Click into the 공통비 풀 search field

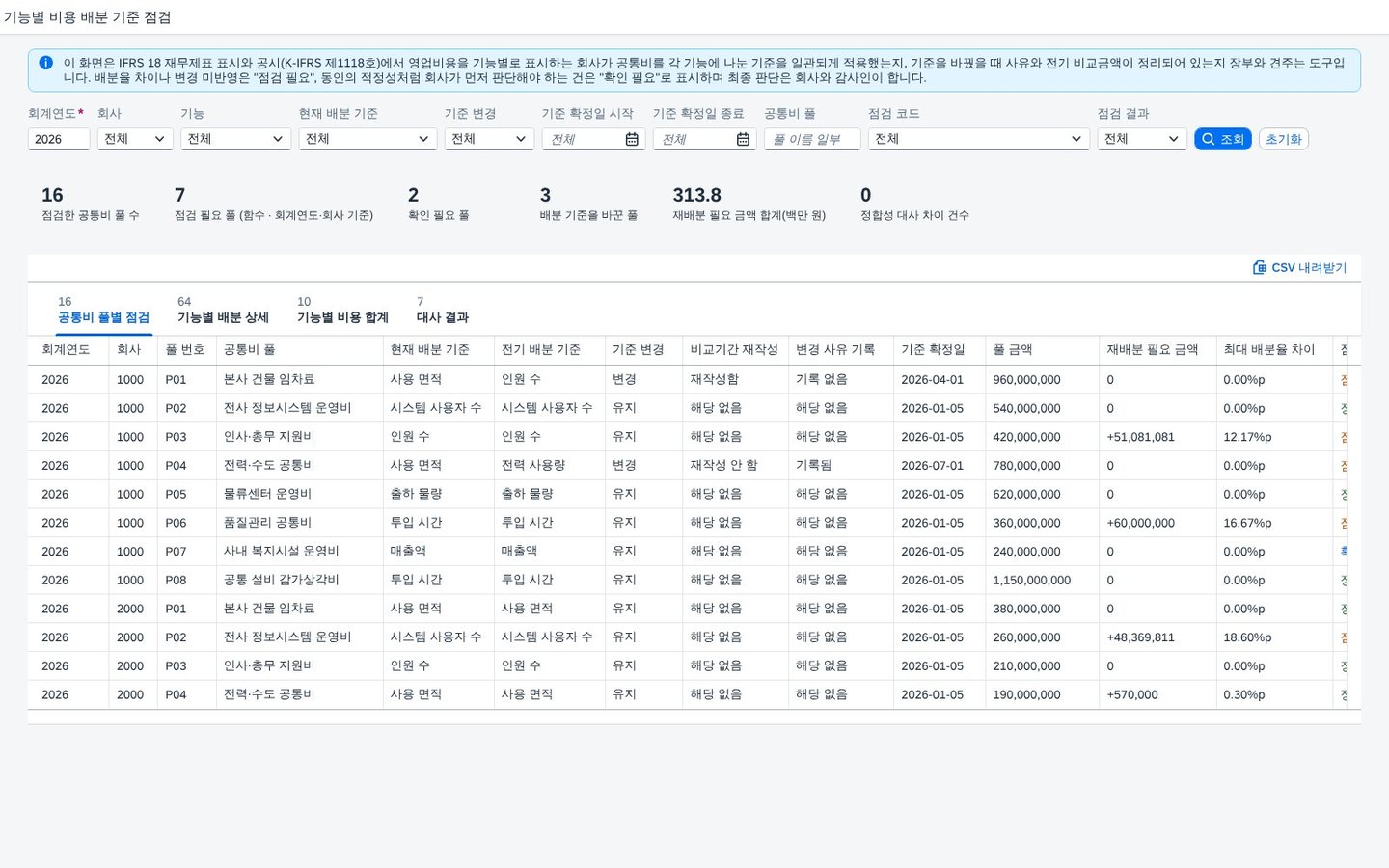[x=812, y=139]
